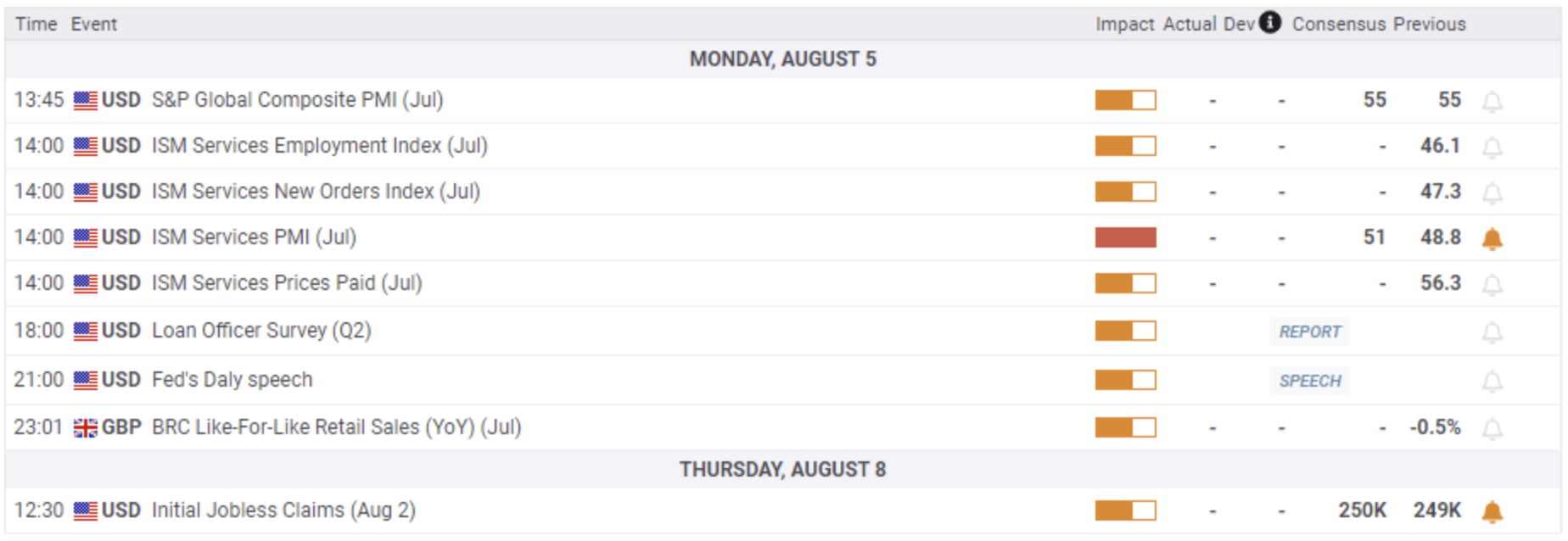Viewport: 1568px width, 541px height.
Task: Click the Impact column header
Action: coord(1124,24)
